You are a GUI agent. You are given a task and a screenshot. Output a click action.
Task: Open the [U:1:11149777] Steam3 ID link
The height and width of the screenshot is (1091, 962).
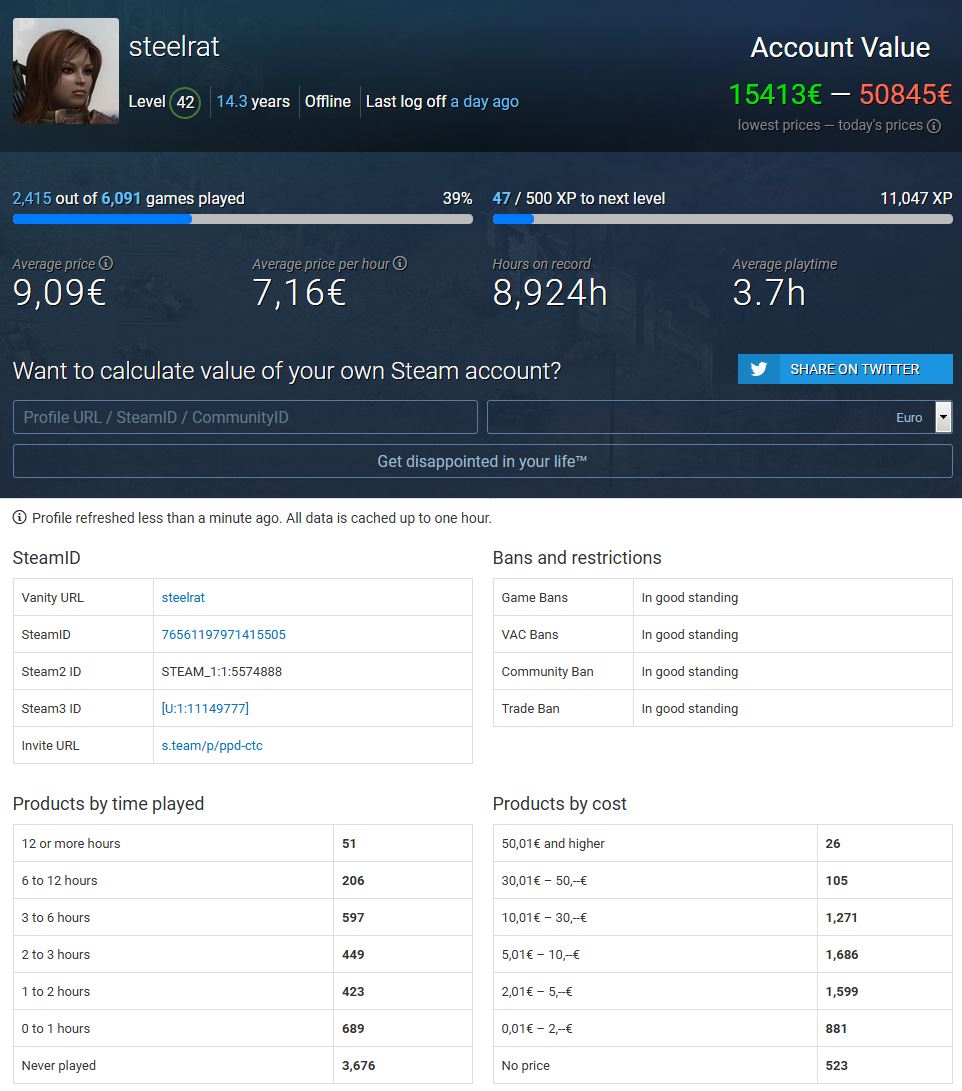[205, 708]
